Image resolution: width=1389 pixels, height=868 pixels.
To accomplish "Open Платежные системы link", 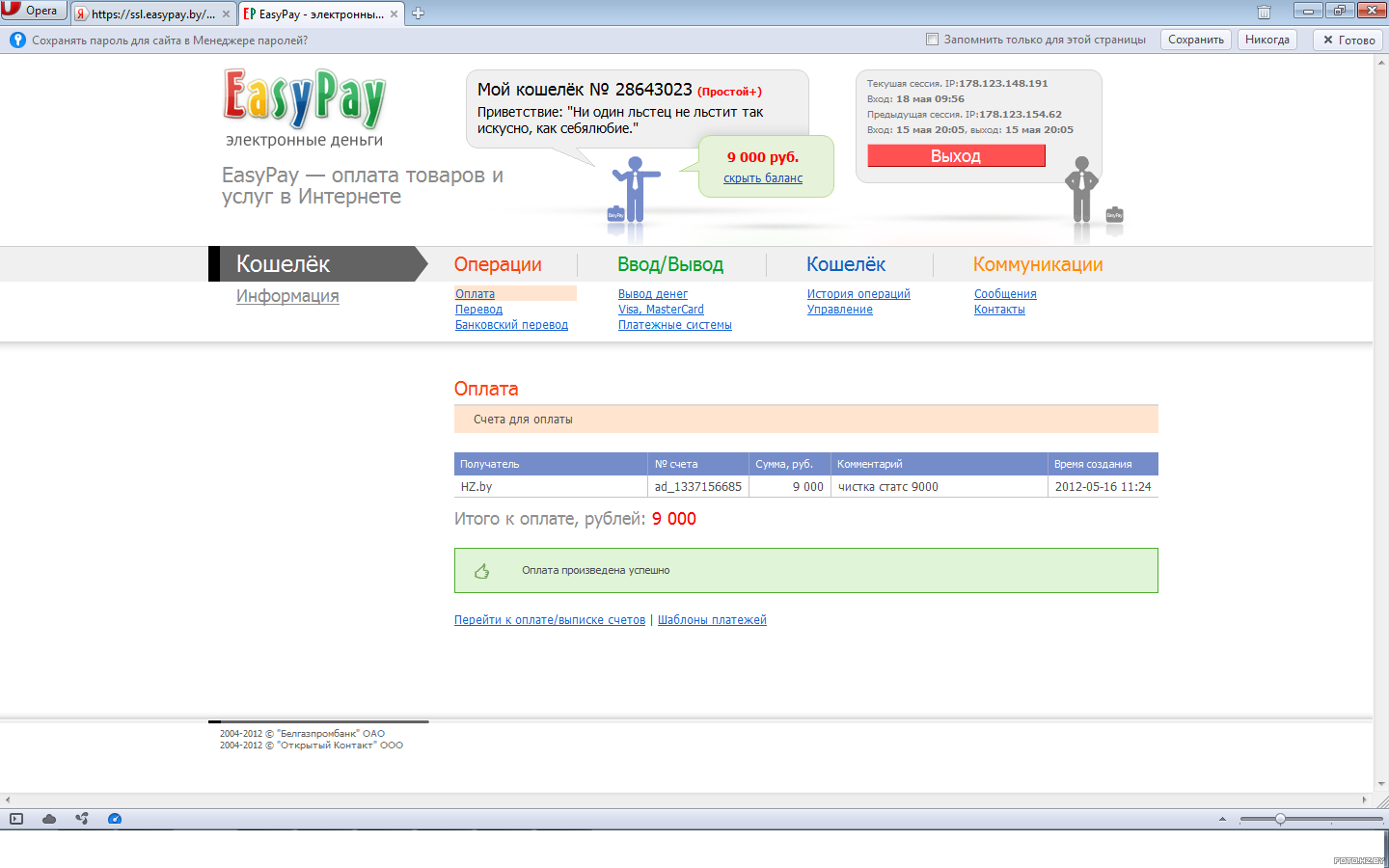I will coord(675,325).
